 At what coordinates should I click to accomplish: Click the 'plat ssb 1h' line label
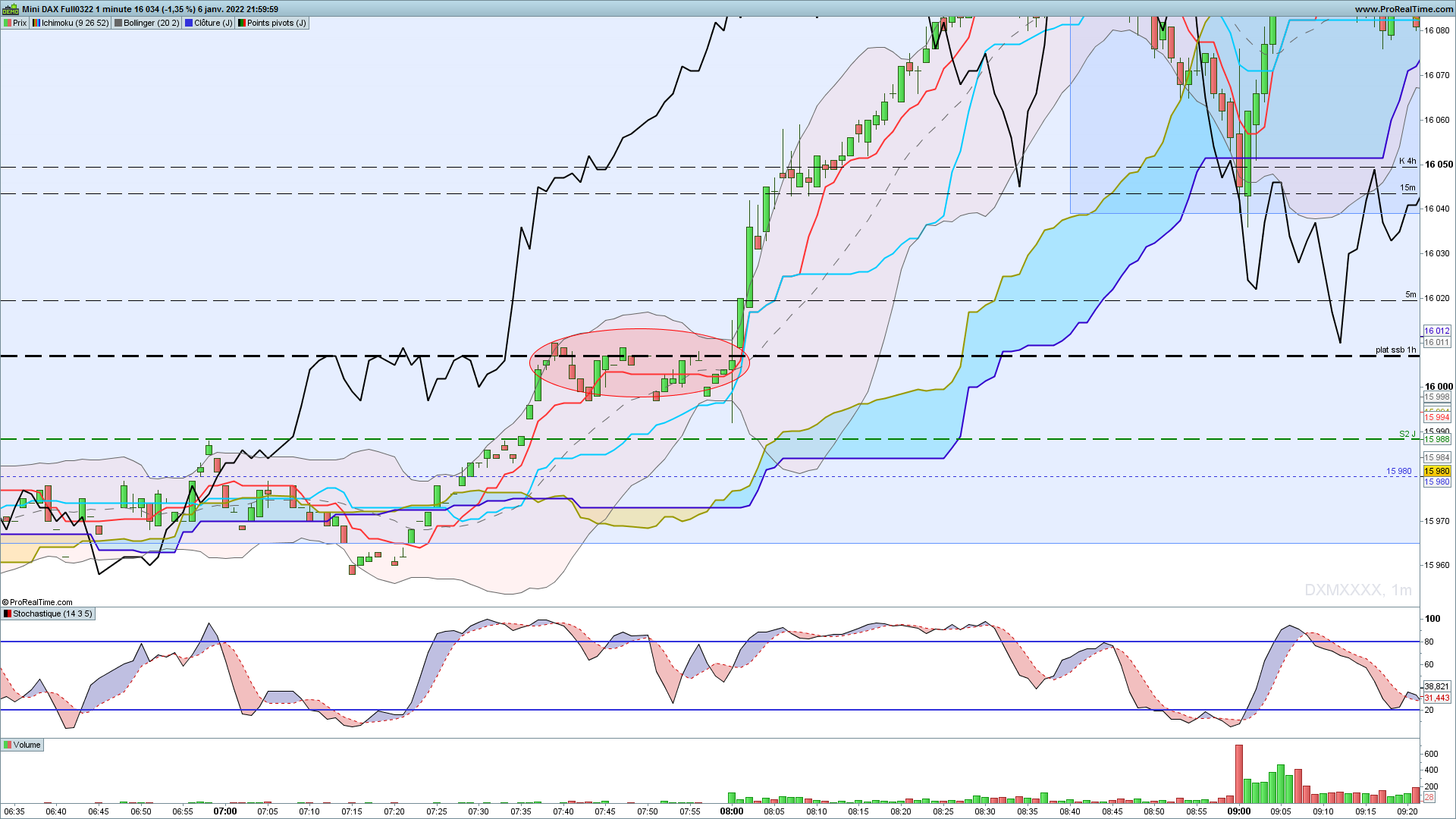[x=1395, y=350]
